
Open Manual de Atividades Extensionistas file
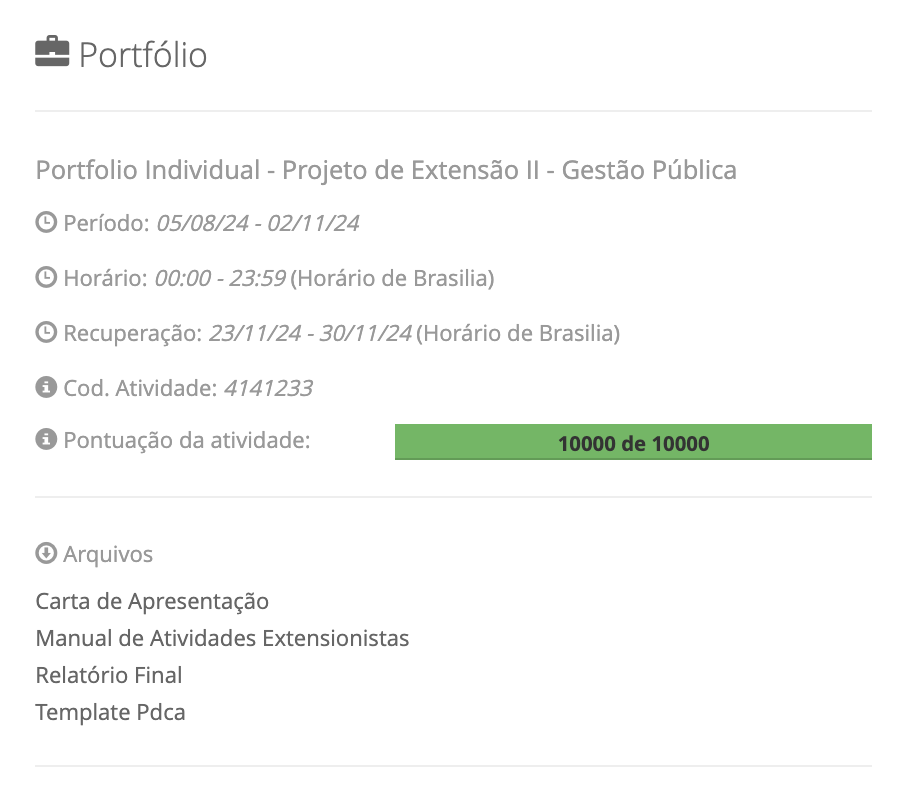tap(222, 638)
